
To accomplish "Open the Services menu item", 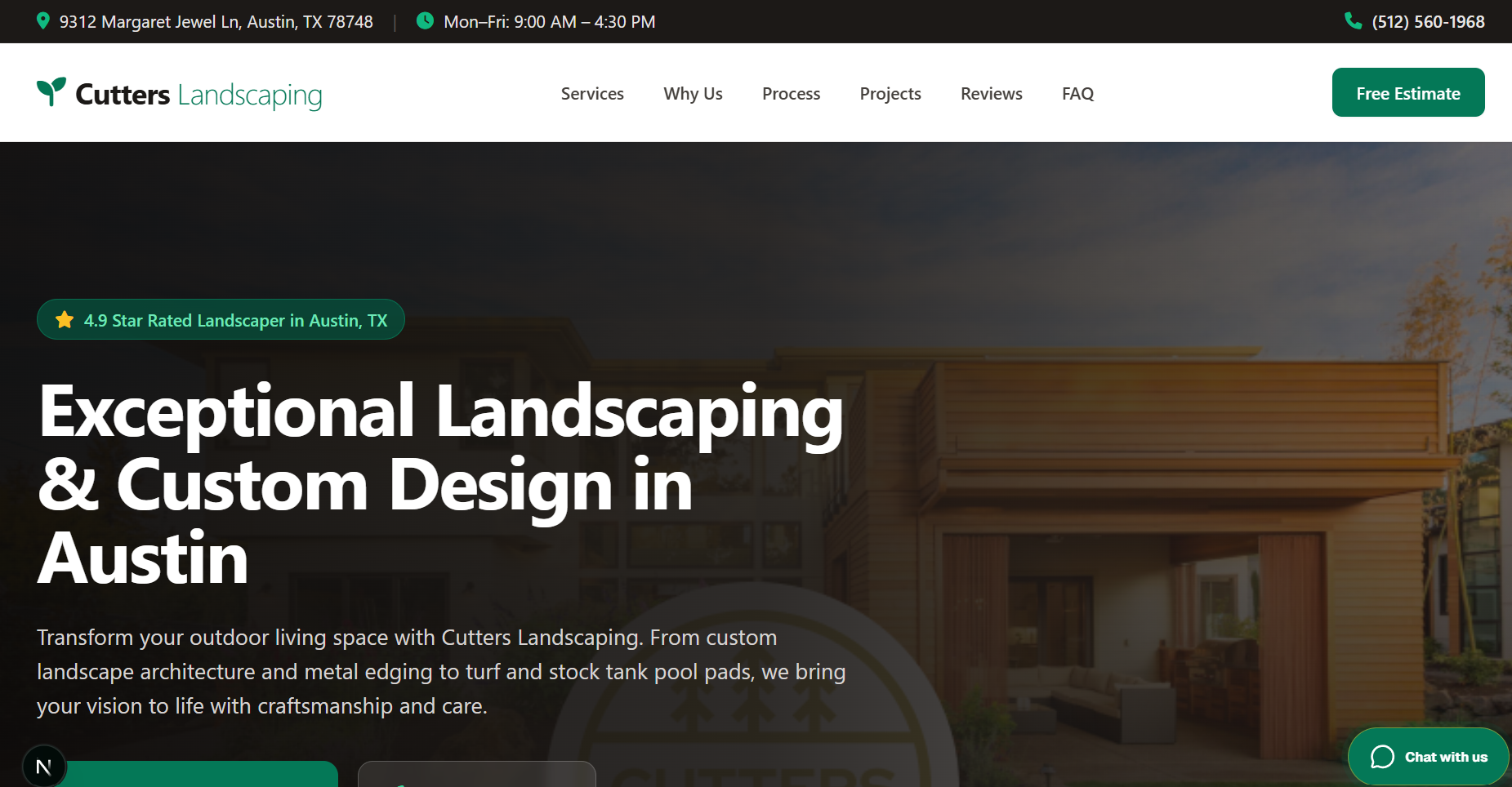I will [x=592, y=94].
